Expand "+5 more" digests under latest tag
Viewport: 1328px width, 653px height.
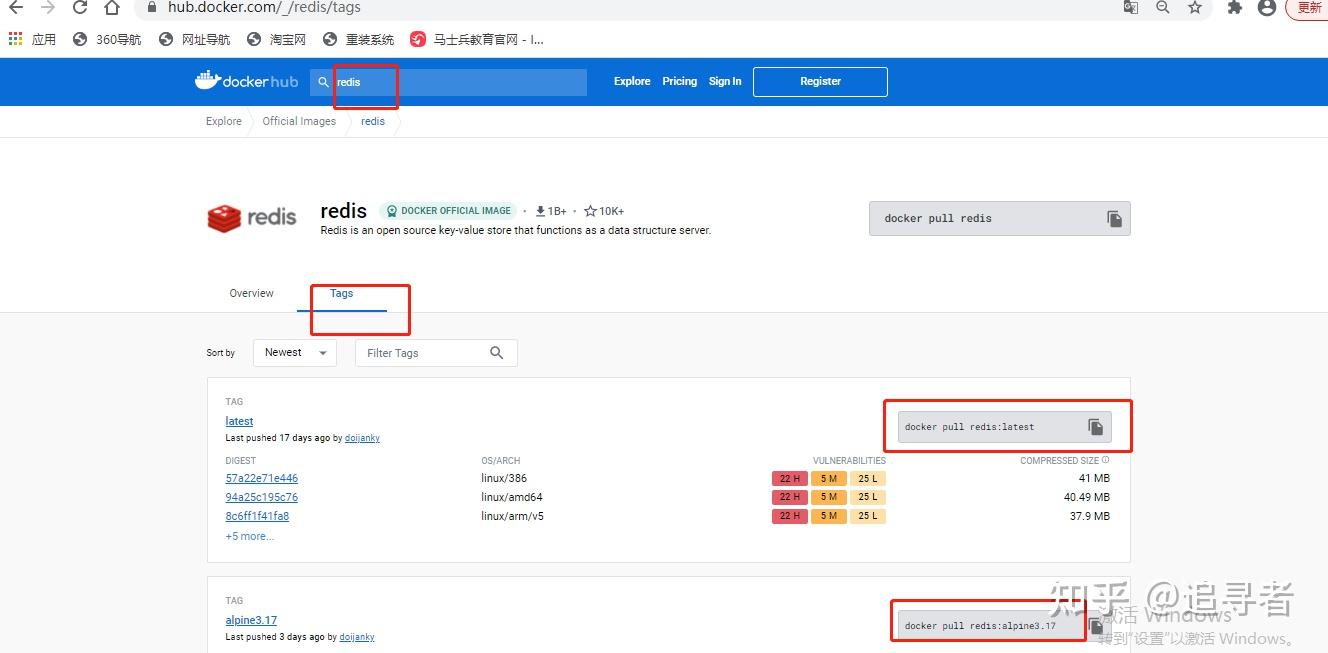coord(249,536)
